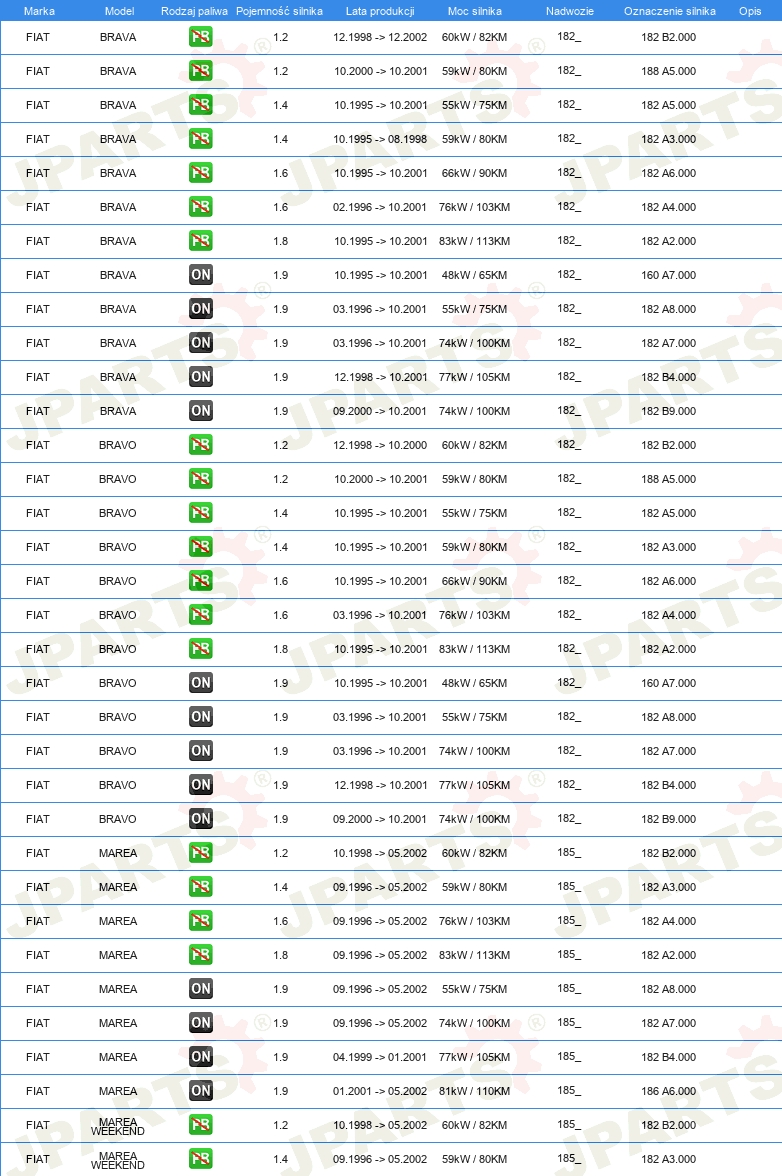Click 'BRAVO' model cell in 182 A6.000 row
This screenshot has width=782, height=1176.
pos(118,581)
